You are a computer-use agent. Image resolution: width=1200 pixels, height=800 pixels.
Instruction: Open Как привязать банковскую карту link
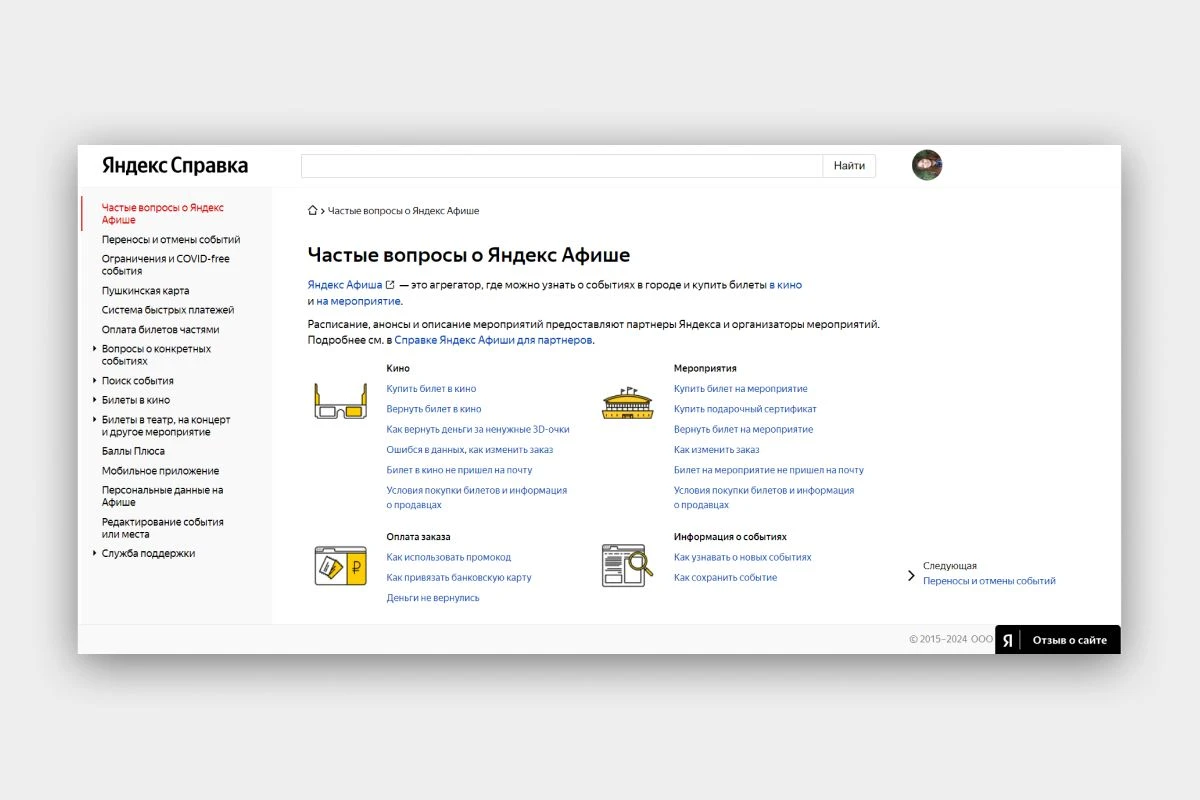[459, 577]
